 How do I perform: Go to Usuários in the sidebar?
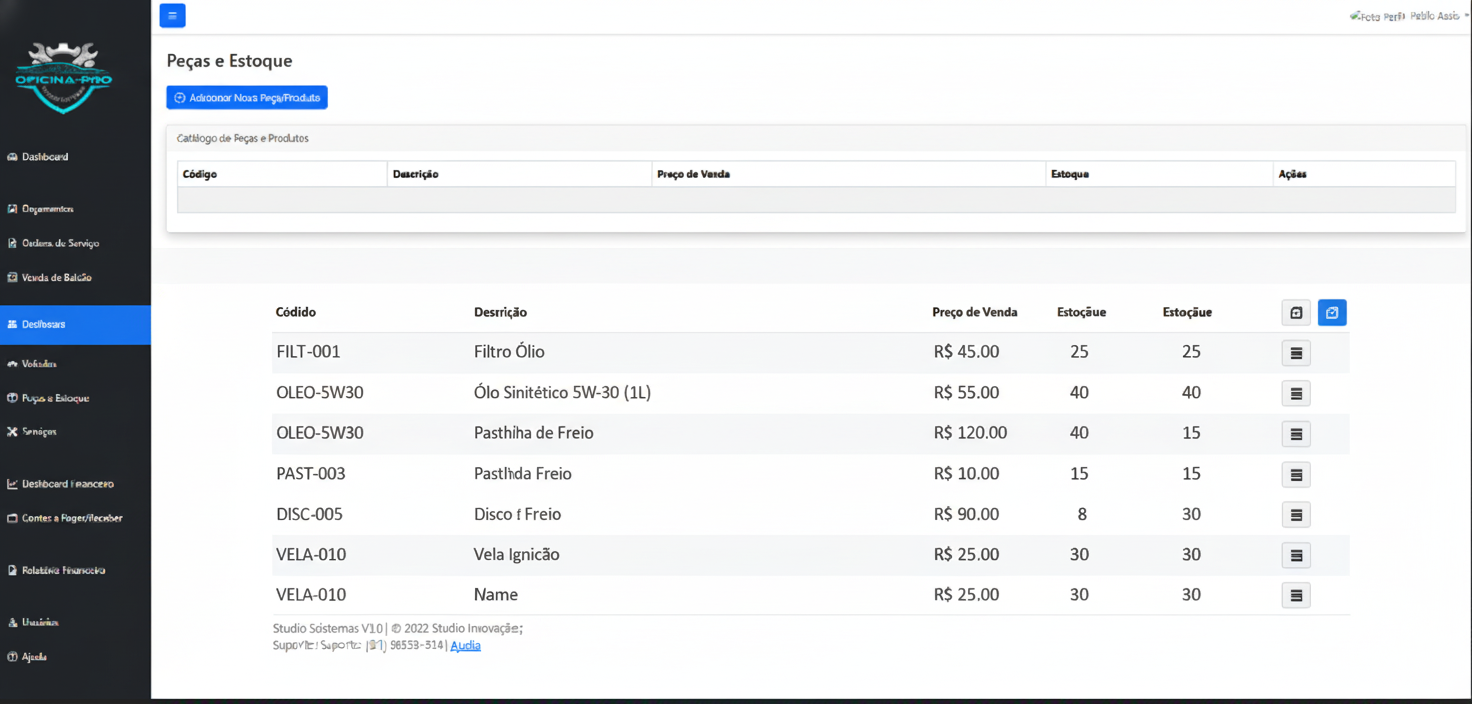coord(33,622)
